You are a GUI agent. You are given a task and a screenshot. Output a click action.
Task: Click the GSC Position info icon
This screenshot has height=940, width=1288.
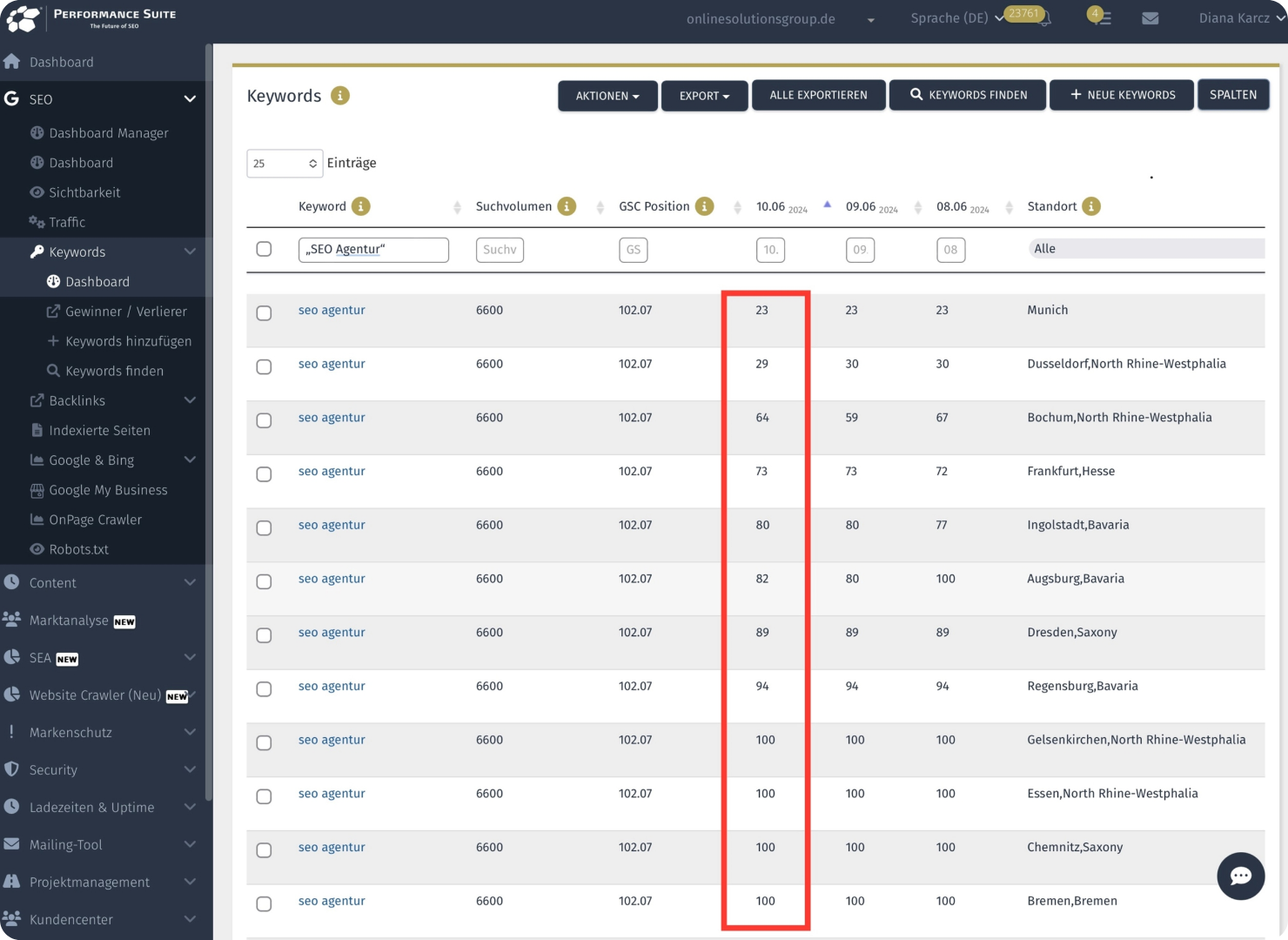pyautogui.click(x=705, y=206)
